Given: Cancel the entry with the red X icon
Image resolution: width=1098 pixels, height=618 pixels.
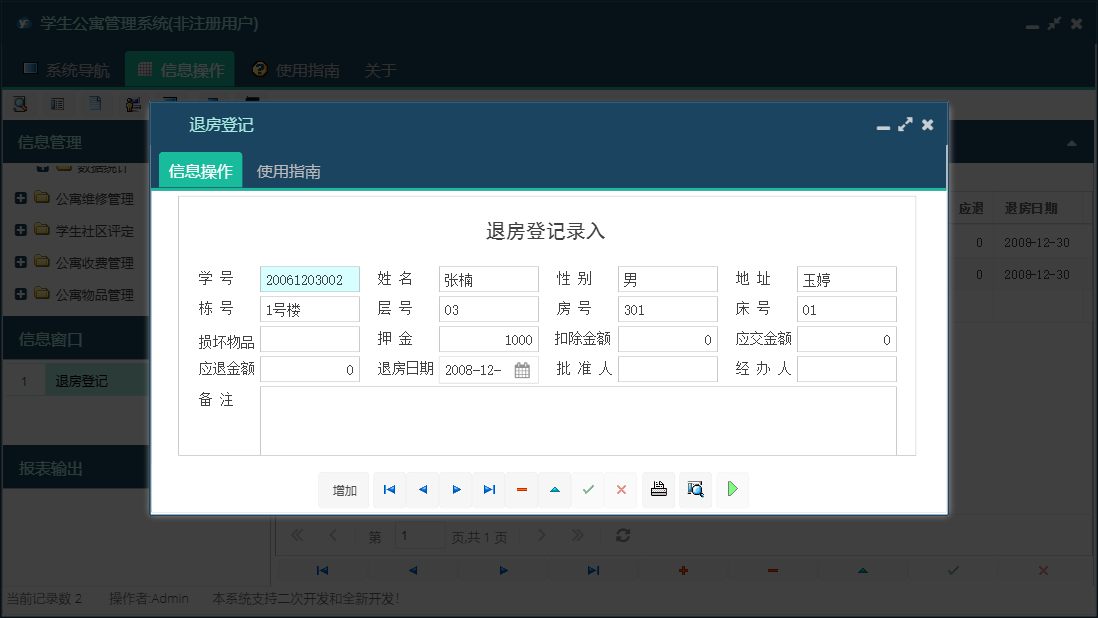Looking at the screenshot, I should pos(621,490).
